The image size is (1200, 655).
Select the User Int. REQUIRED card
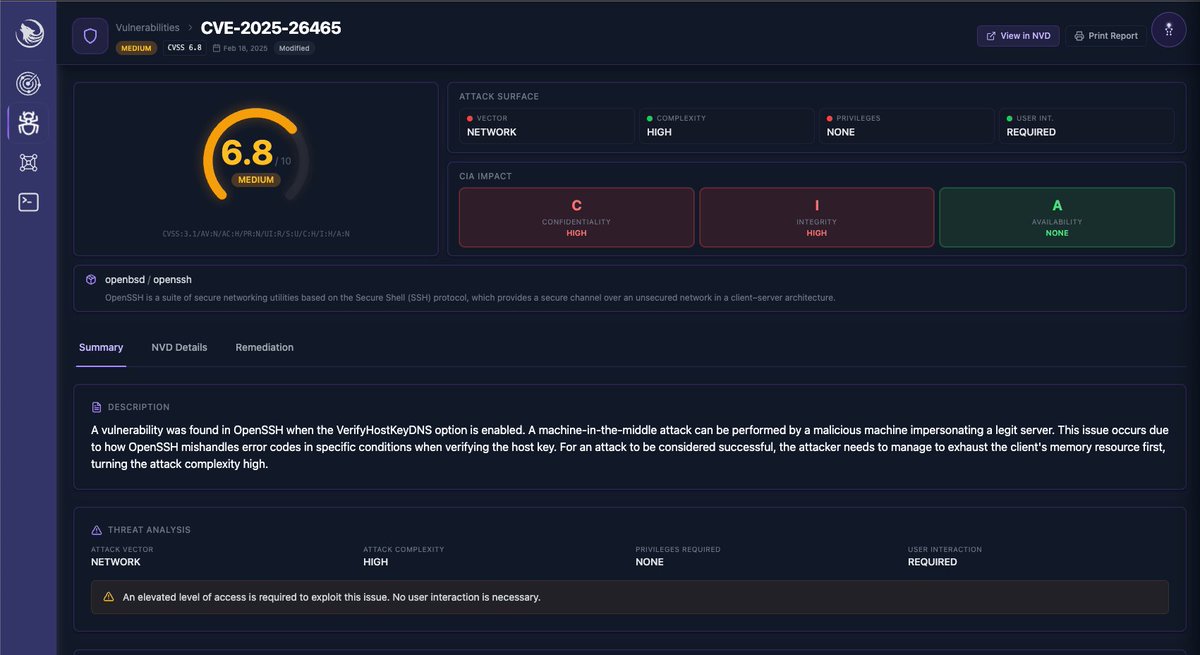(1087, 126)
